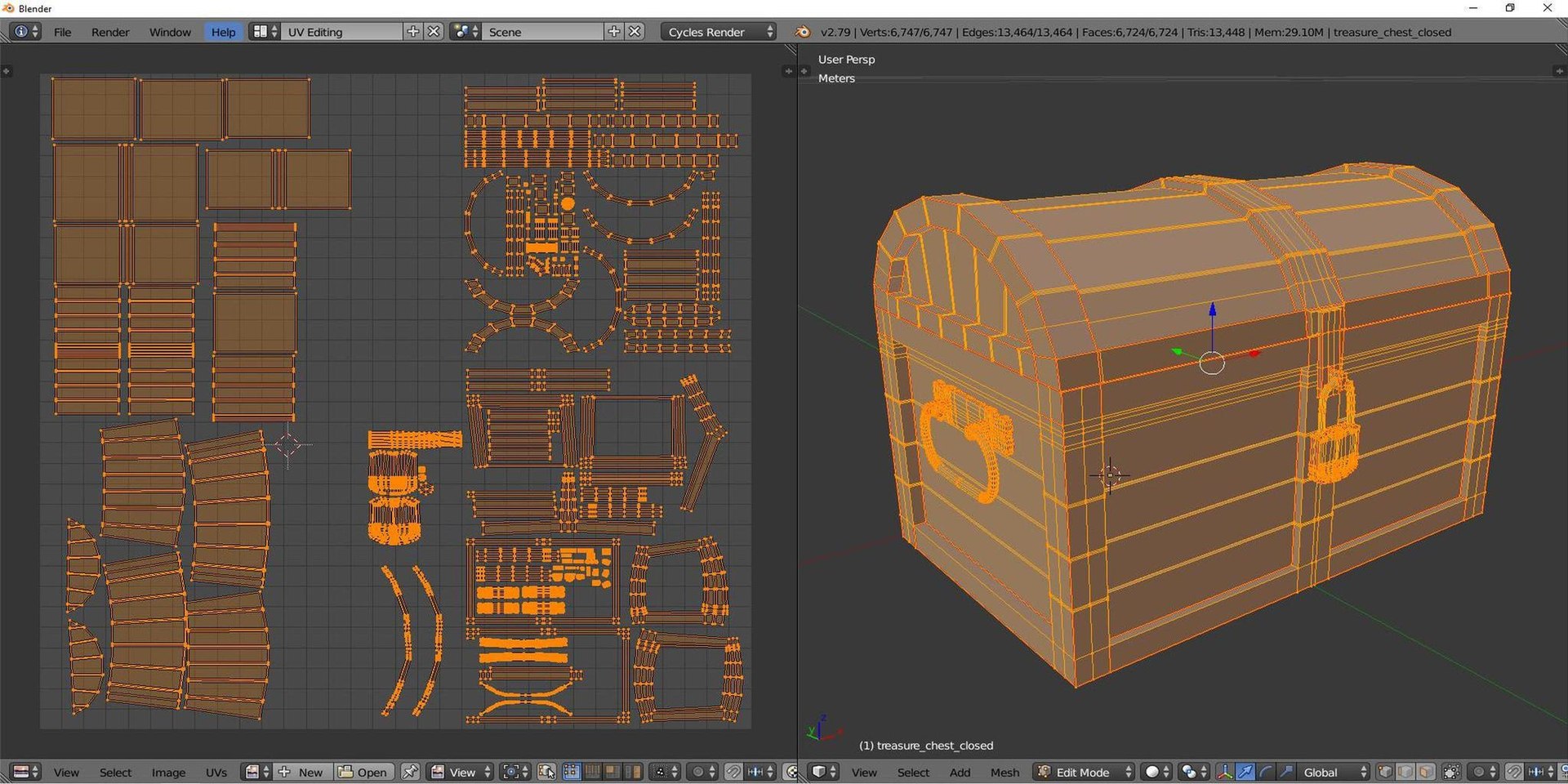Expand UV editor left region plus
Screen dimensions: 1568x784
(x=7, y=71)
